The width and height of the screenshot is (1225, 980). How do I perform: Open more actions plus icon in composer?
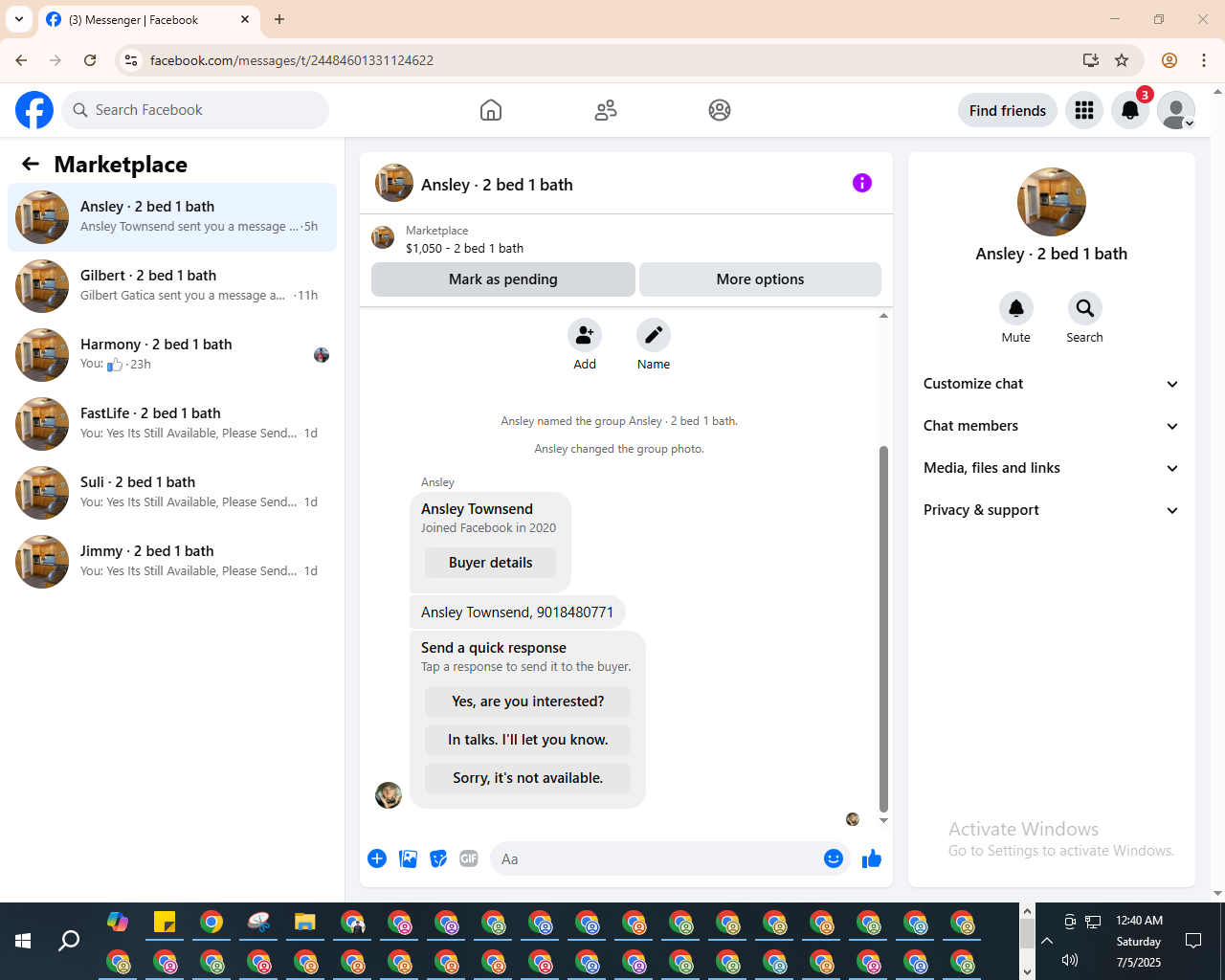tap(377, 858)
